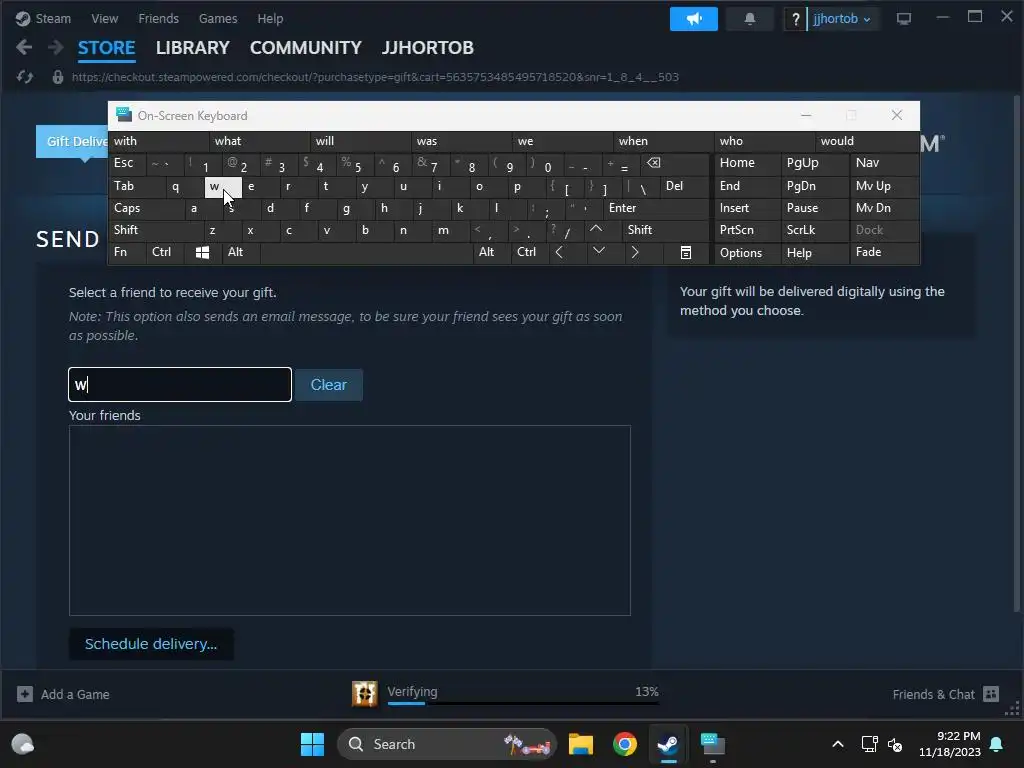Go to the LIBRARY tab
1024x768 pixels.
(192, 48)
